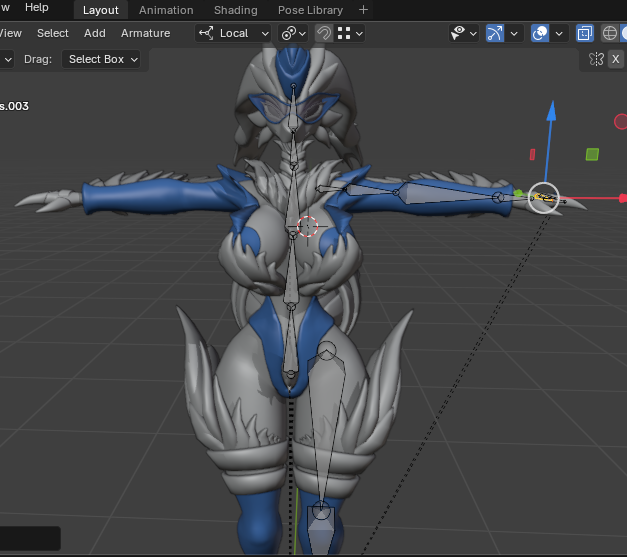Add a new workspace with plus icon
Image resolution: width=627 pixels, height=557 pixels.
pos(363,10)
